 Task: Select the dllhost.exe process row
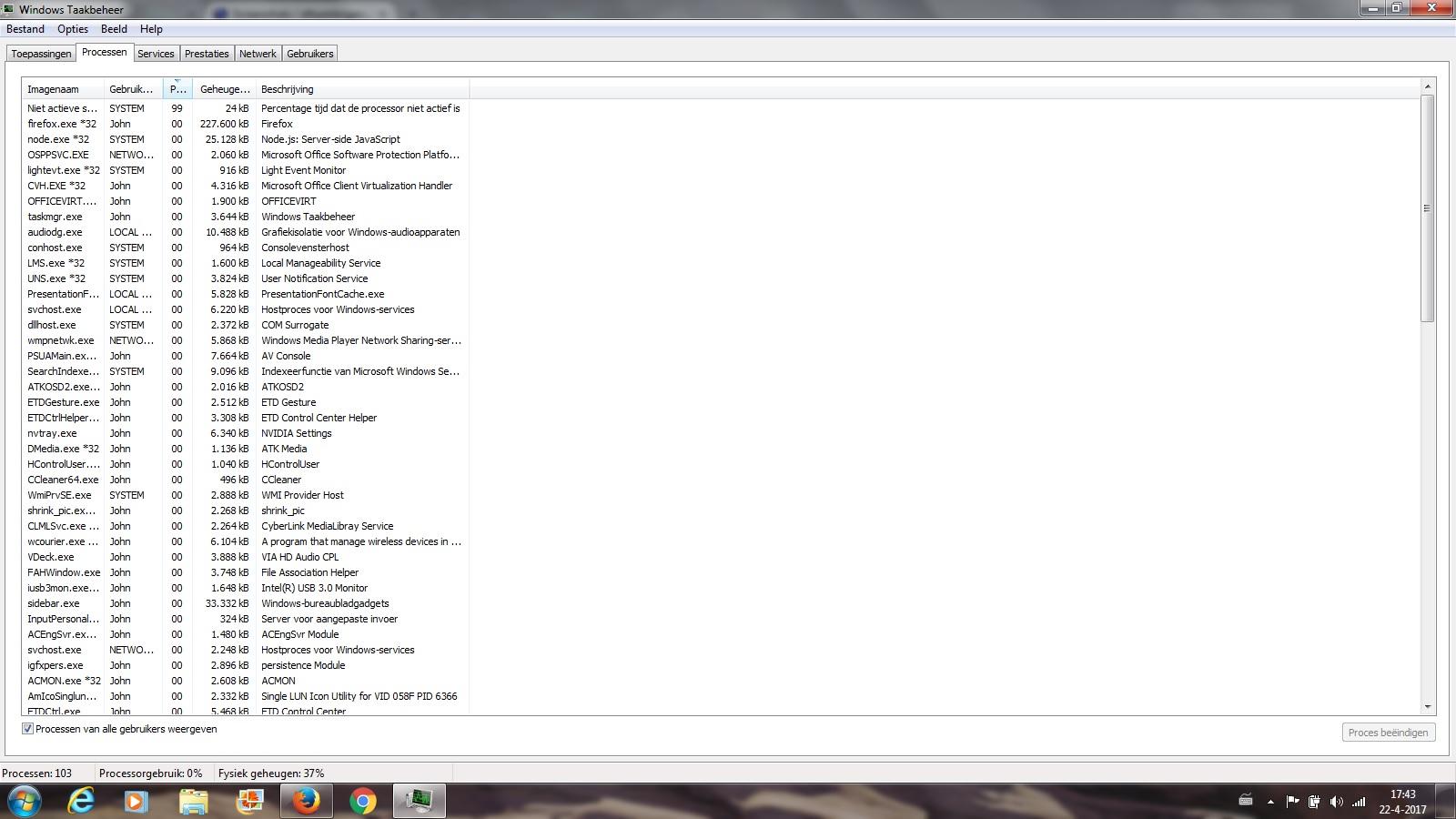246,325
